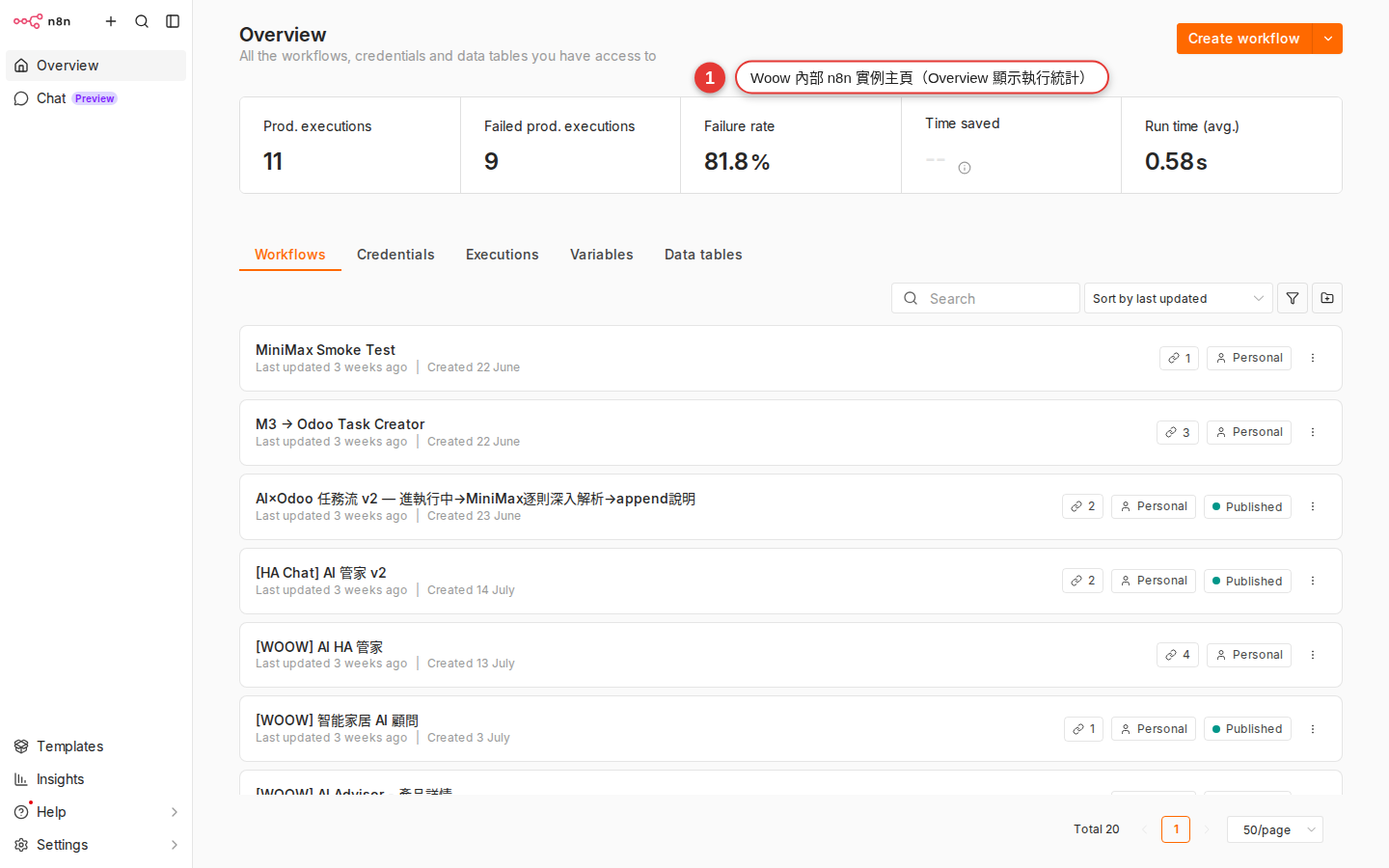Image resolution: width=1389 pixels, height=868 pixels.
Task: Click Time saved info icon
Action: pos(965,168)
